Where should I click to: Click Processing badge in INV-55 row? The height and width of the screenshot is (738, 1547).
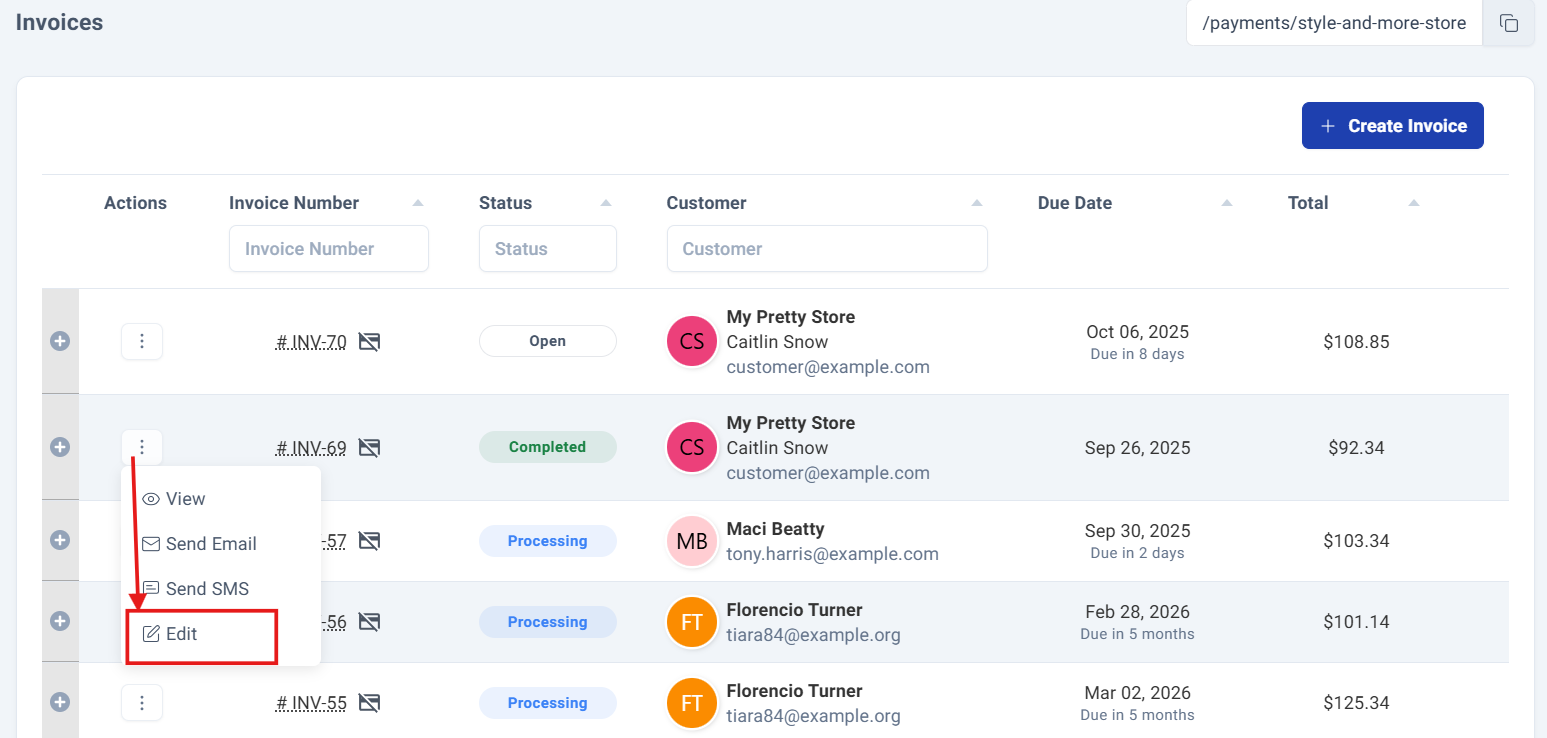click(x=548, y=703)
